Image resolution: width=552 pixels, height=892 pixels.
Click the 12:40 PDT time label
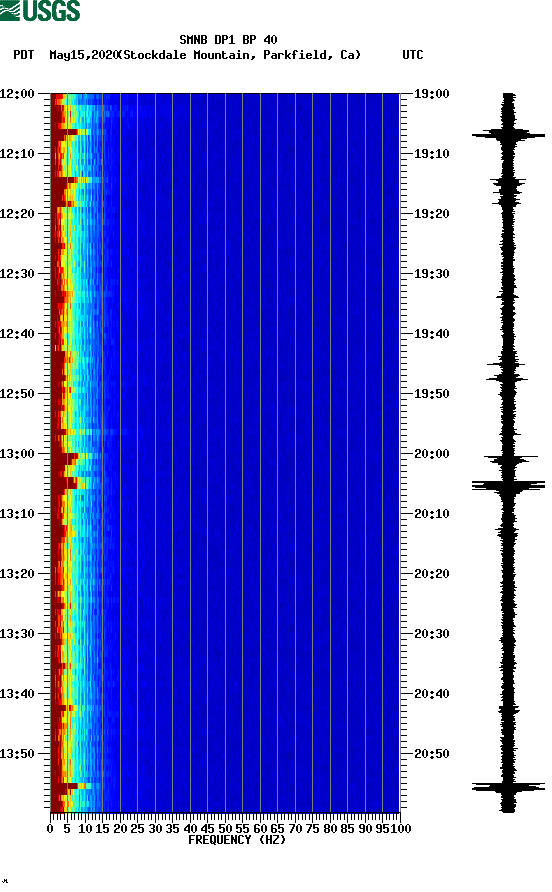[x=18, y=334]
